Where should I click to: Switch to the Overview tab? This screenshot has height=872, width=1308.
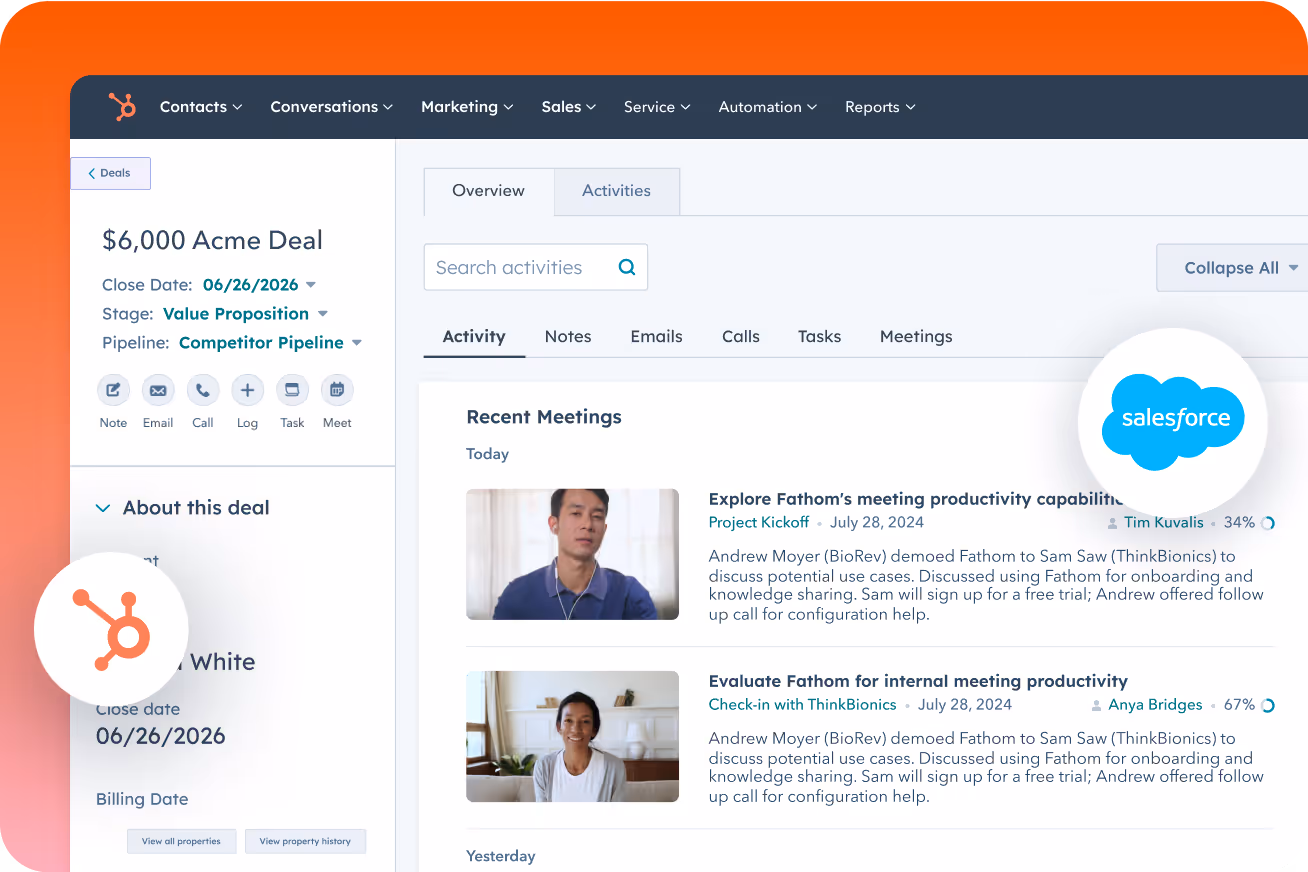point(489,191)
